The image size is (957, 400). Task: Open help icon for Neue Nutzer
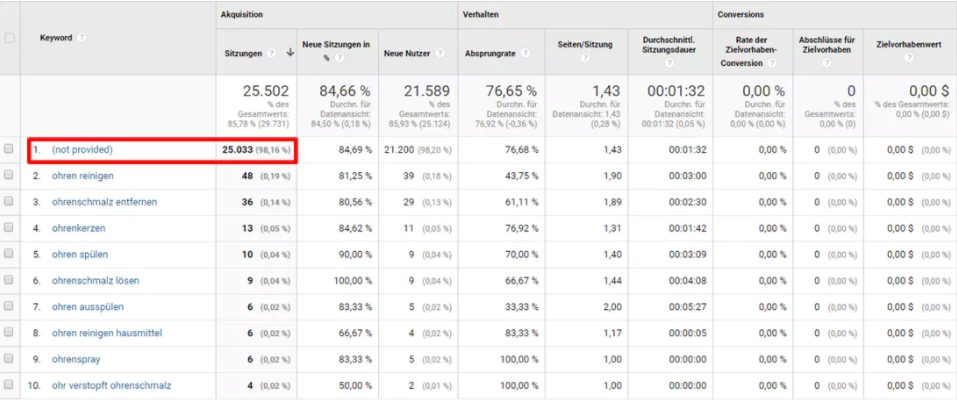(x=439, y=53)
